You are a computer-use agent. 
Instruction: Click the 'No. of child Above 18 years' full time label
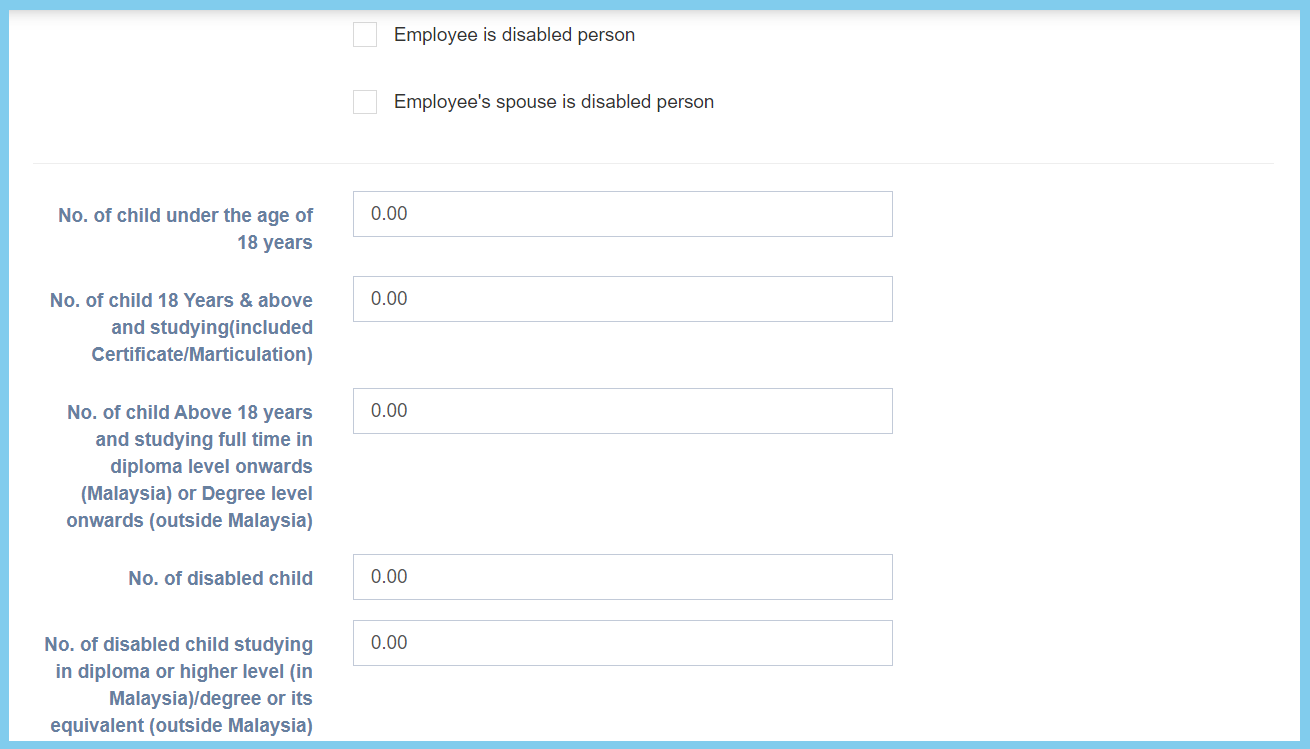coord(189,466)
